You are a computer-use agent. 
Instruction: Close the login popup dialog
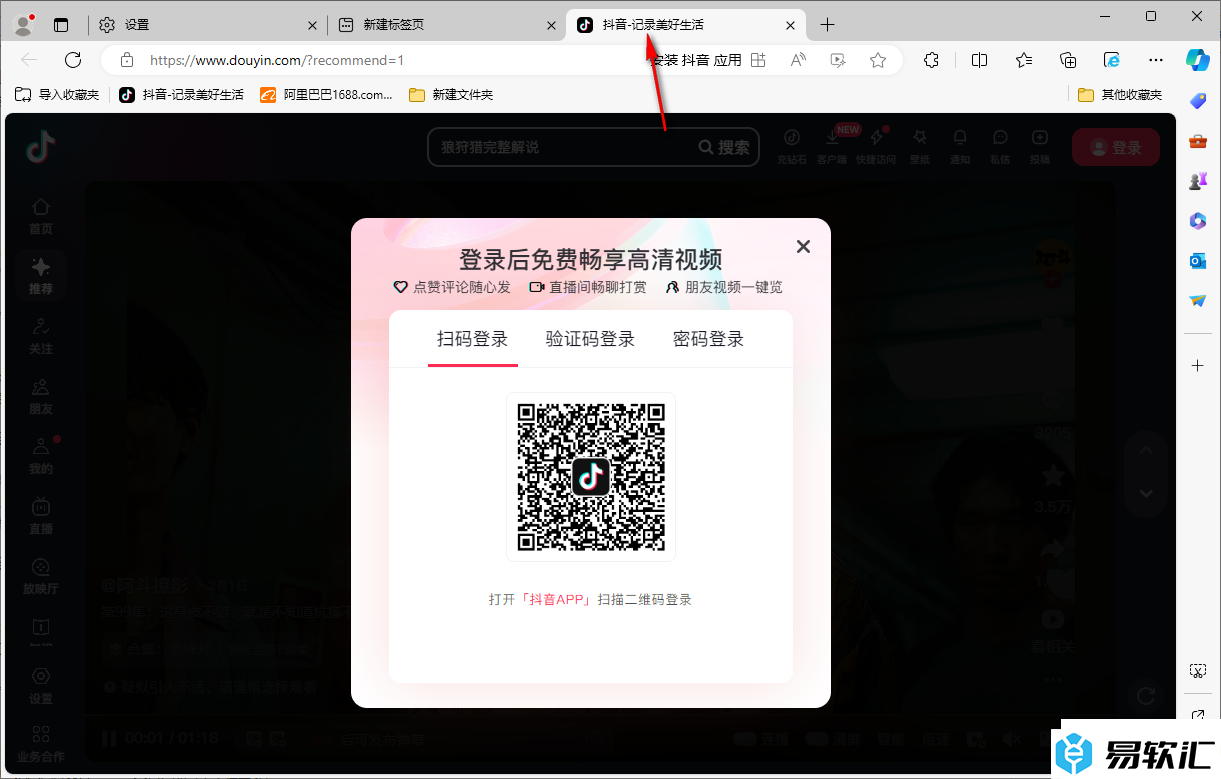pyautogui.click(x=802, y=247)
